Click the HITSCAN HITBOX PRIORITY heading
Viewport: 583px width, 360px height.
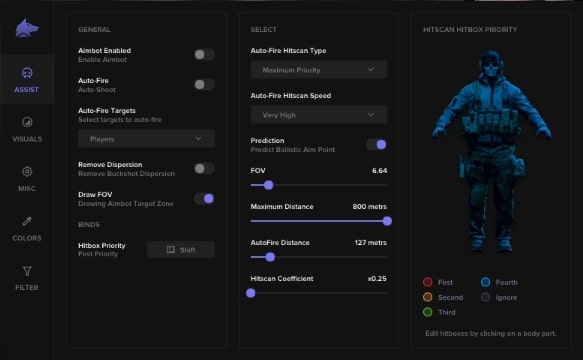(470, 29)
